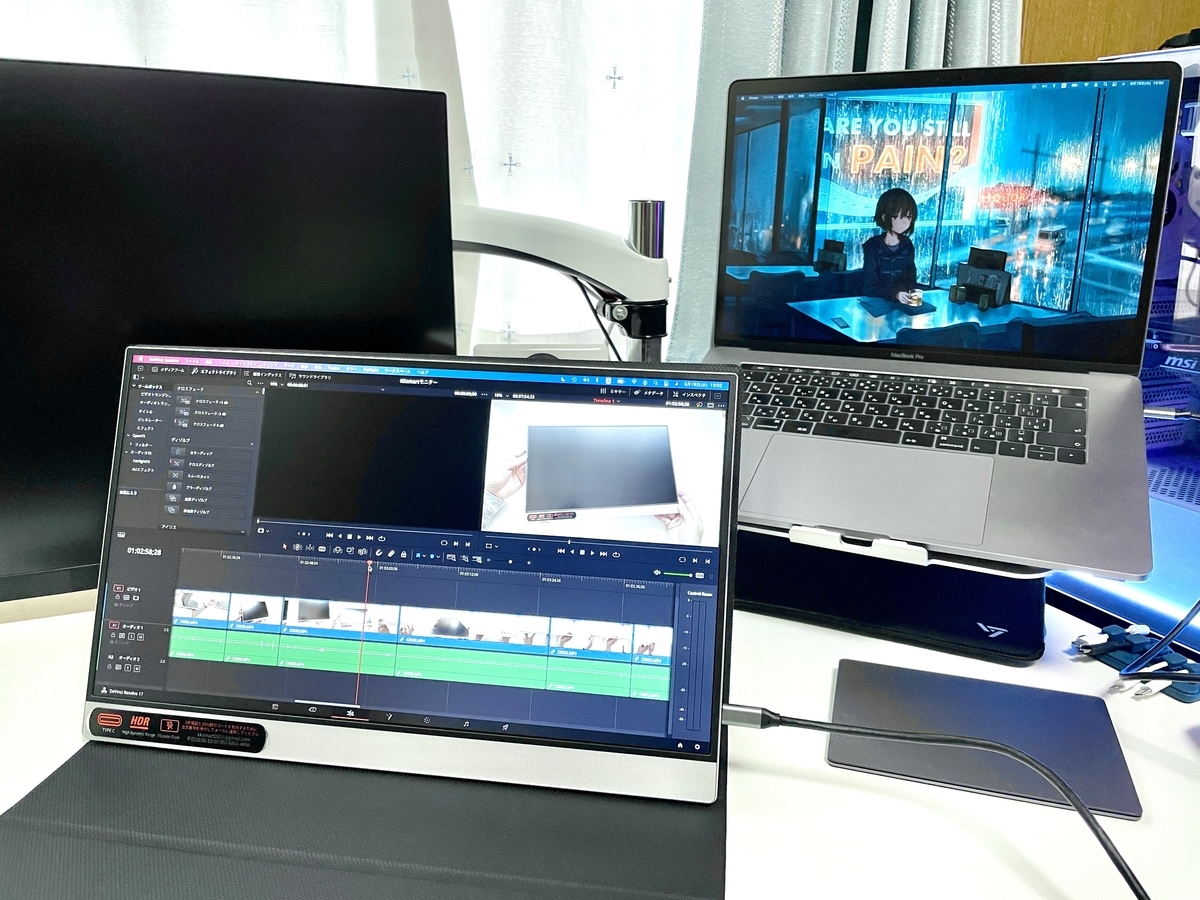This screenshot has height=900, width=1200.
Task: Lock the V1 video track
Action: pos(118,596)
